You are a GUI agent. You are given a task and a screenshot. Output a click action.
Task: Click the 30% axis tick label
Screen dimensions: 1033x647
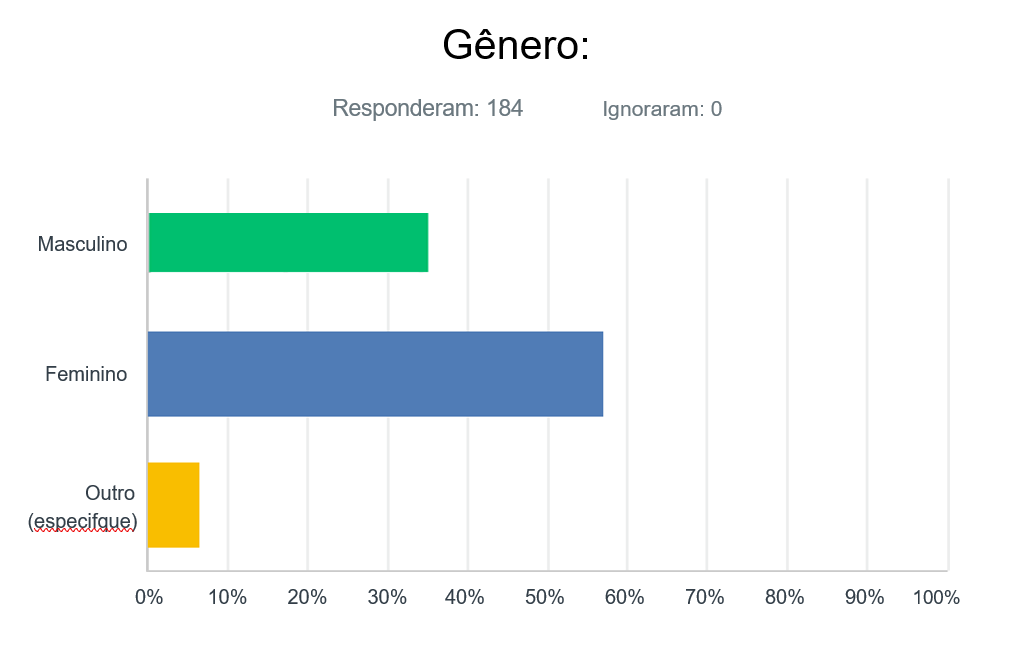pos(387,597)
